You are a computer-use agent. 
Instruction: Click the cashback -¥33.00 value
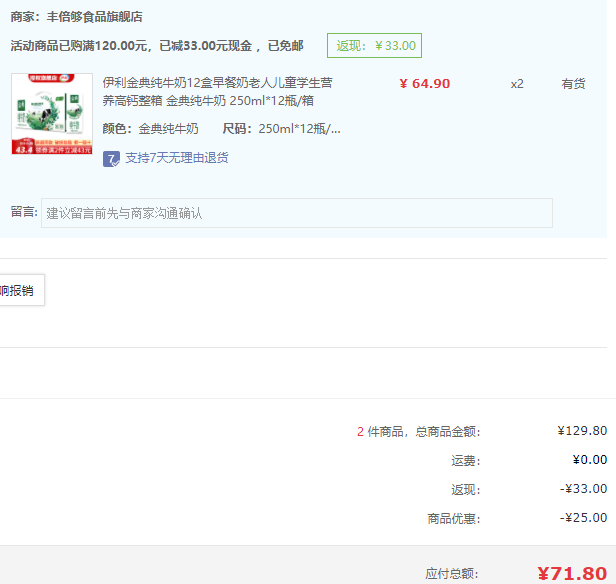[583, 489]
